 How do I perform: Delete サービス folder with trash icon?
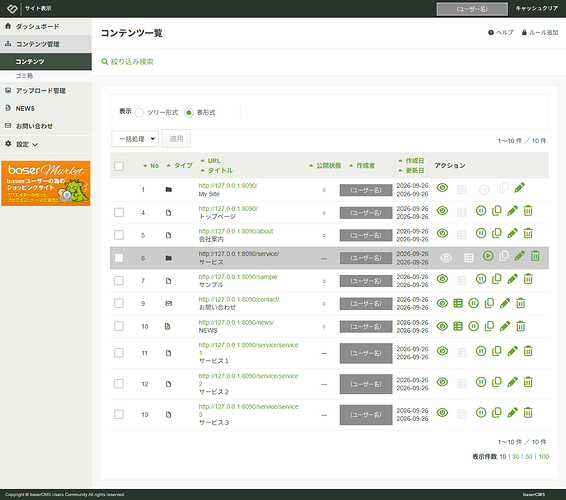[x=535, y=256]
